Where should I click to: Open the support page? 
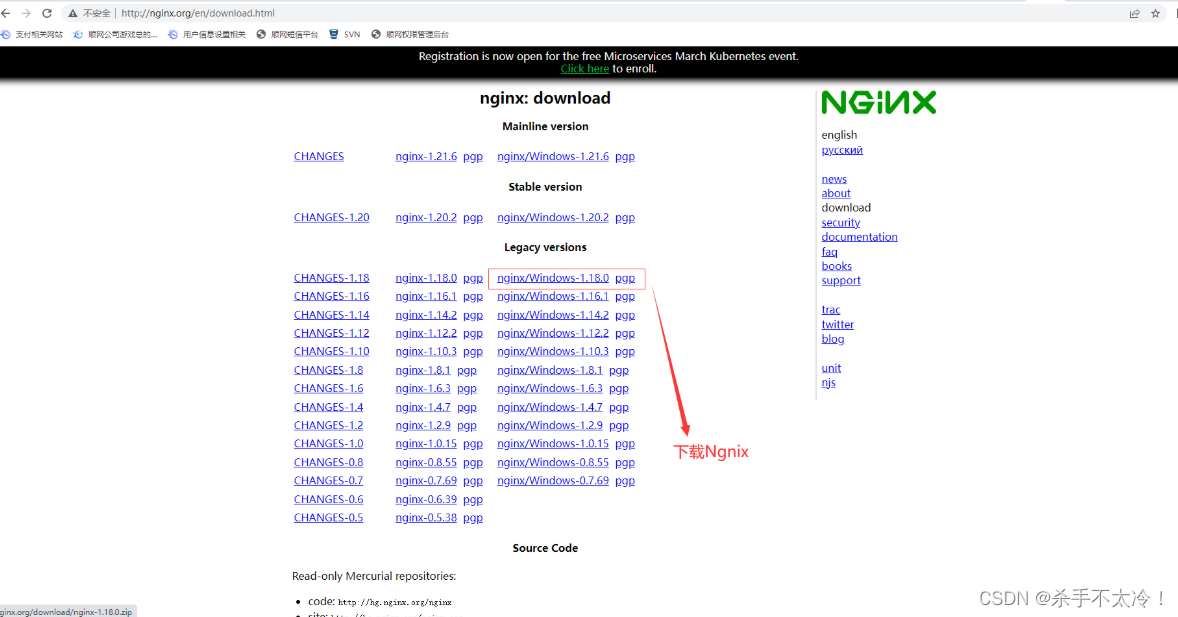(x=841, y=280)
